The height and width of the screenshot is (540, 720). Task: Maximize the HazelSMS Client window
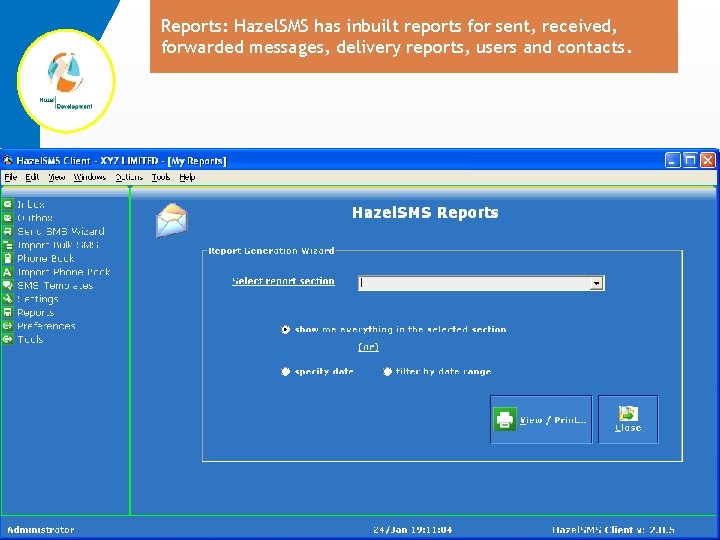[690, 160]
